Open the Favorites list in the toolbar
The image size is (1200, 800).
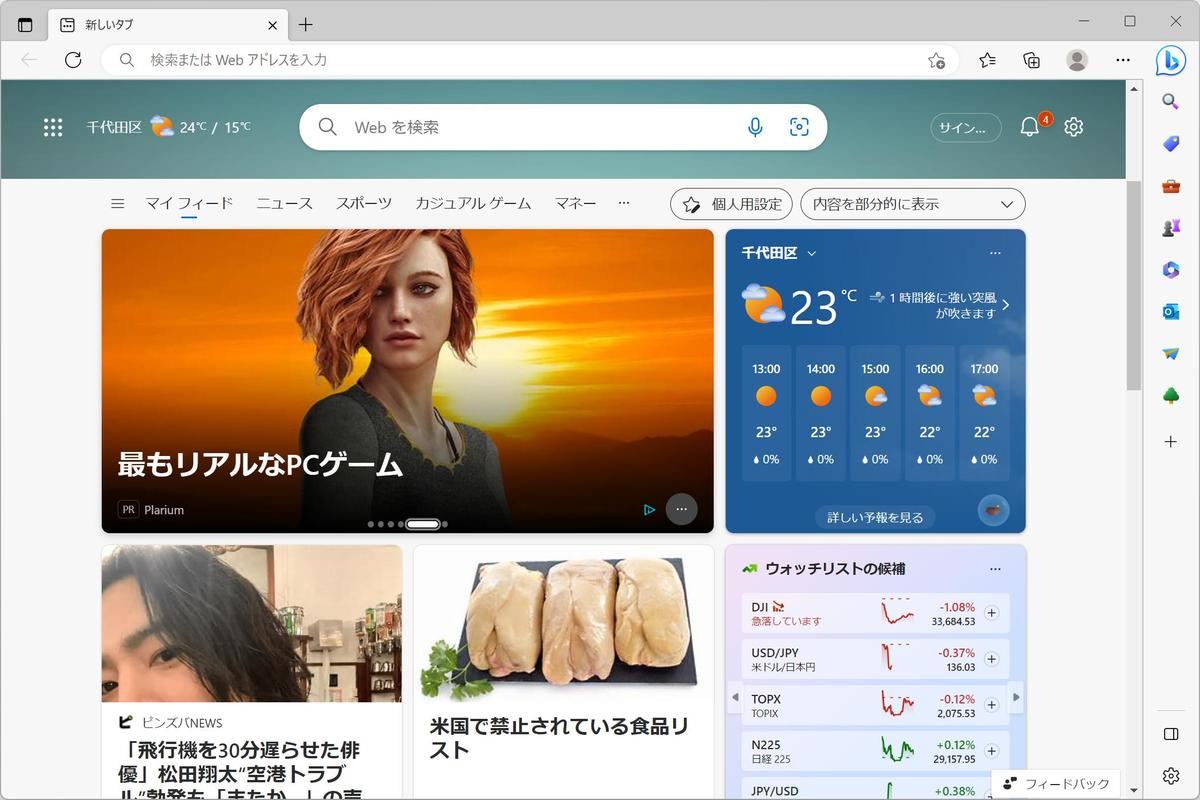point(987,60)
